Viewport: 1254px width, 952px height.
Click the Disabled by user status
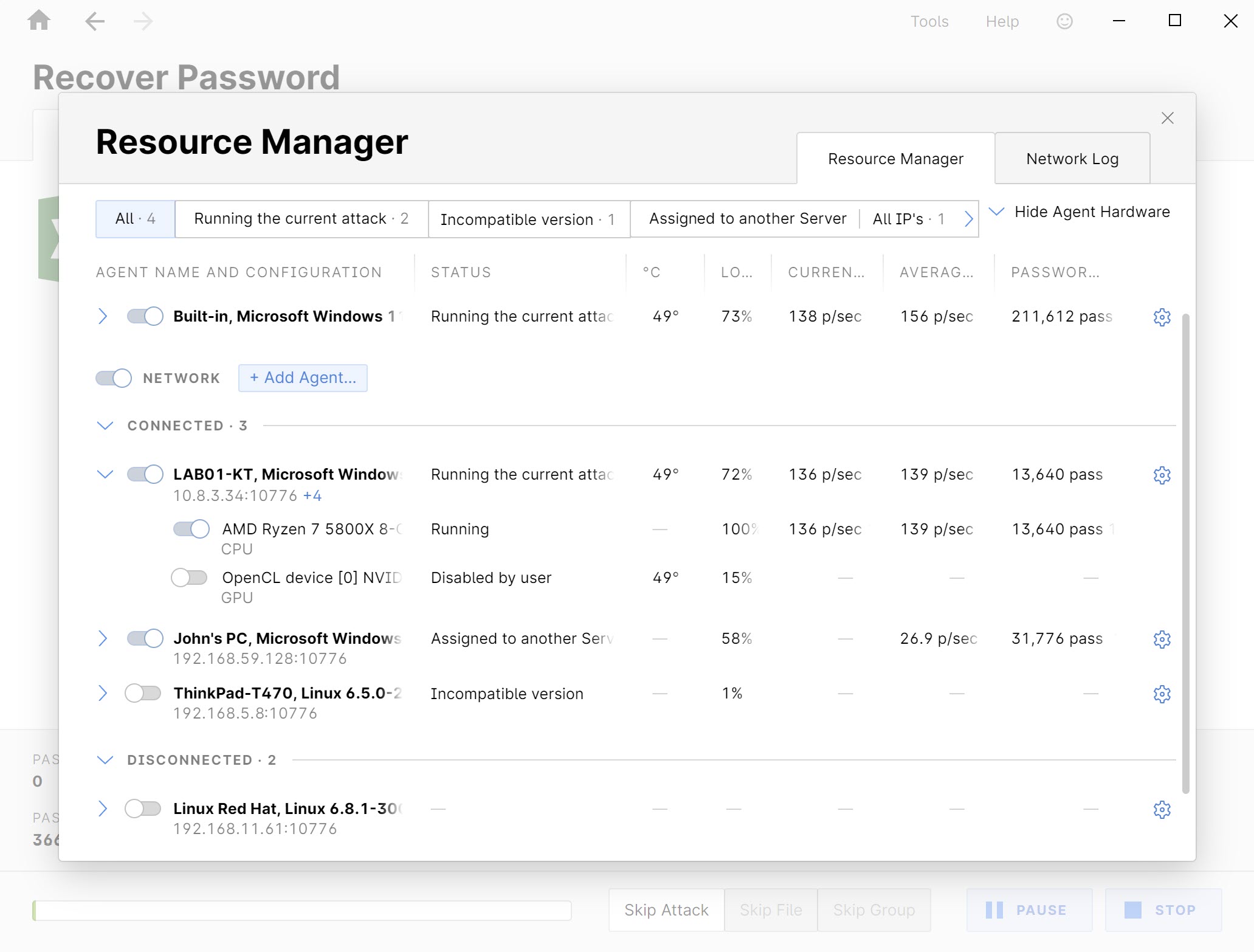pyautogui.click(x=491, y=578)
